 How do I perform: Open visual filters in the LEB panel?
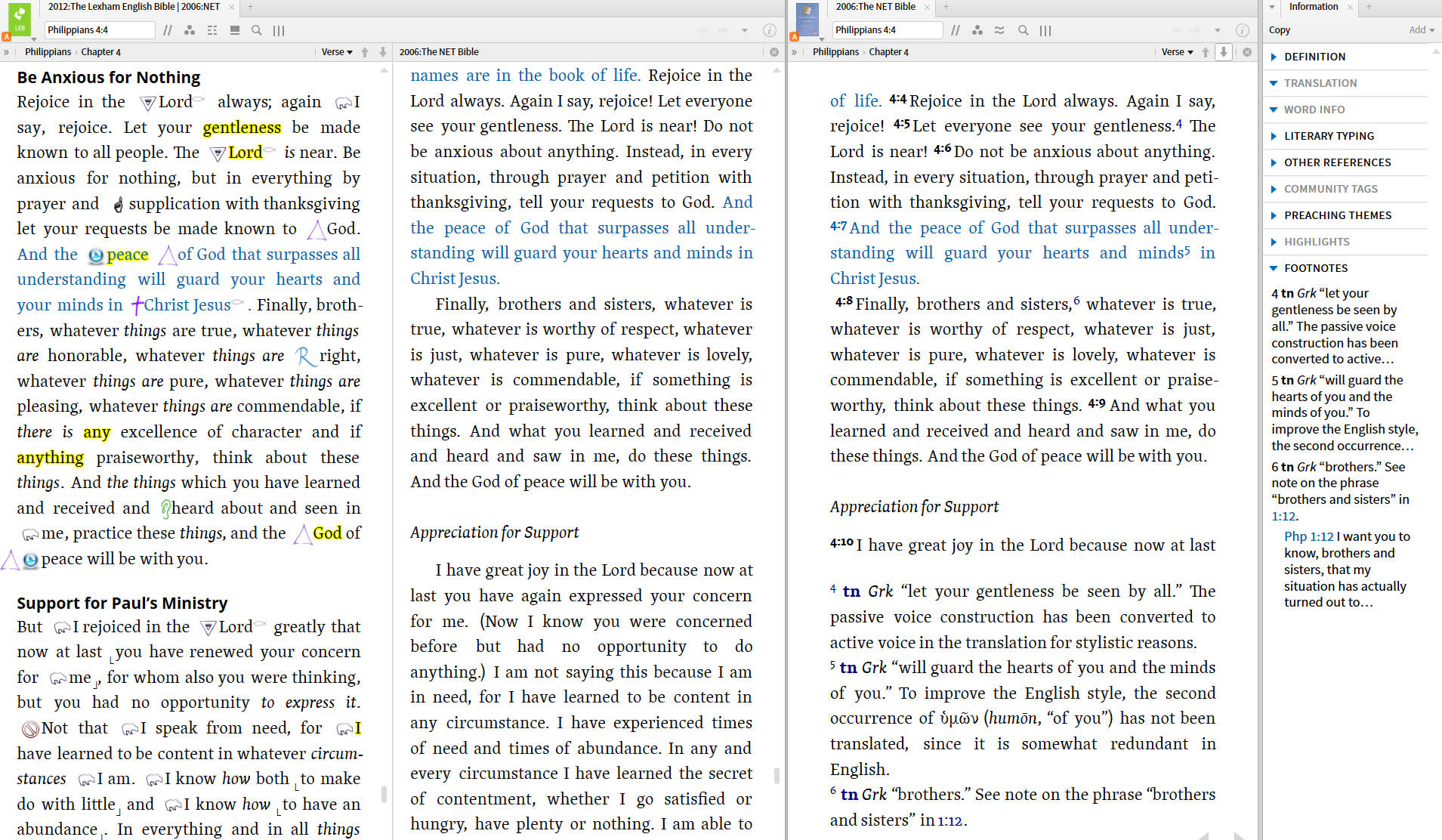tap(190, 30)
